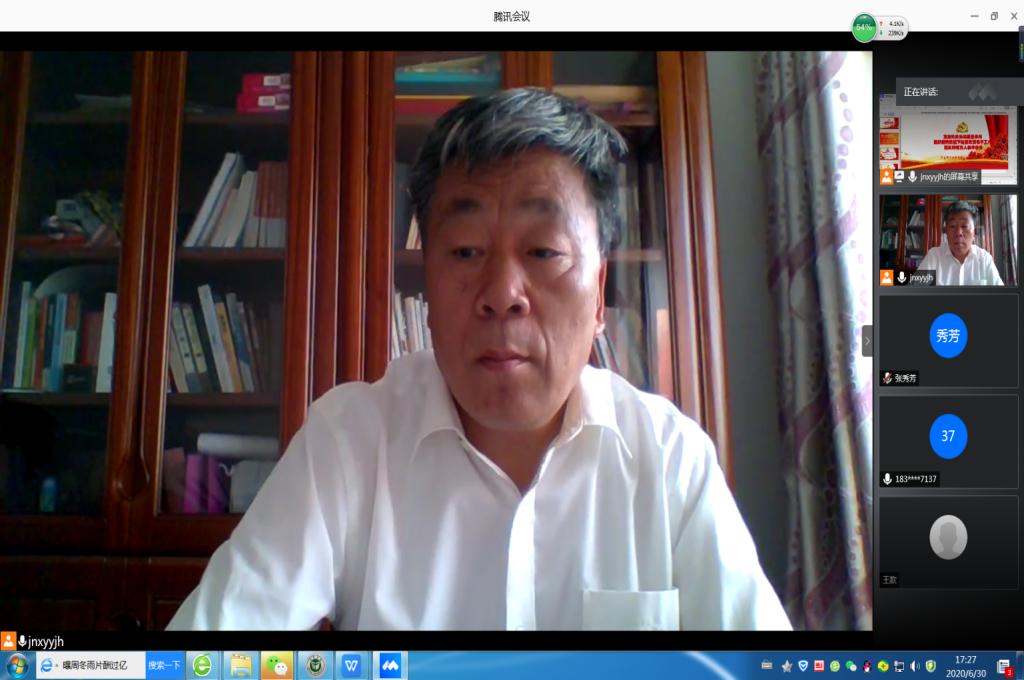Image resolution: width=1024 pixels, height=680 pixels.
Task: Collapse the participant sidebar with the chevron
Action: pyautogui.click(x=867, y=341)
